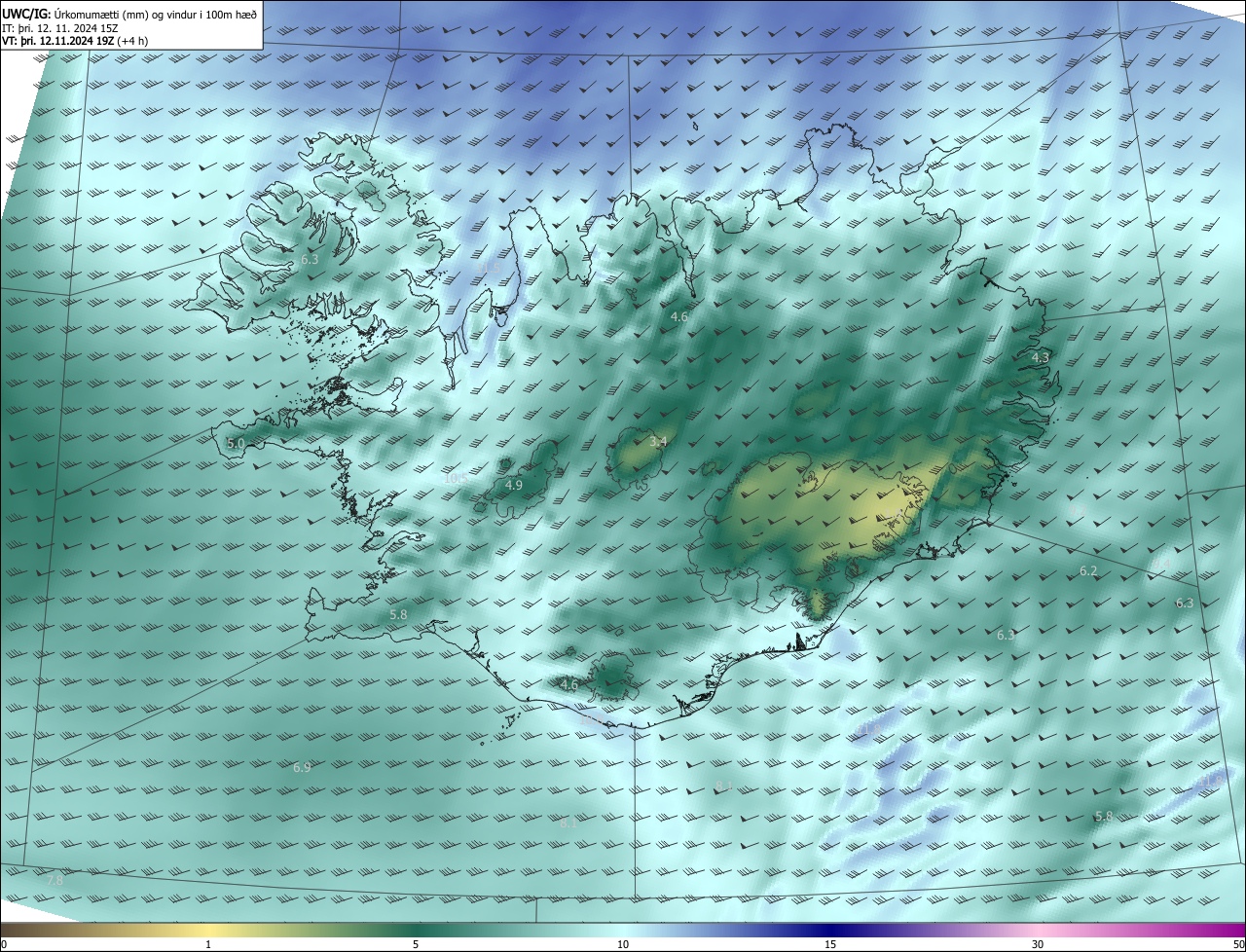Click the 7.8 value in the corner

[x=55, y=880]
